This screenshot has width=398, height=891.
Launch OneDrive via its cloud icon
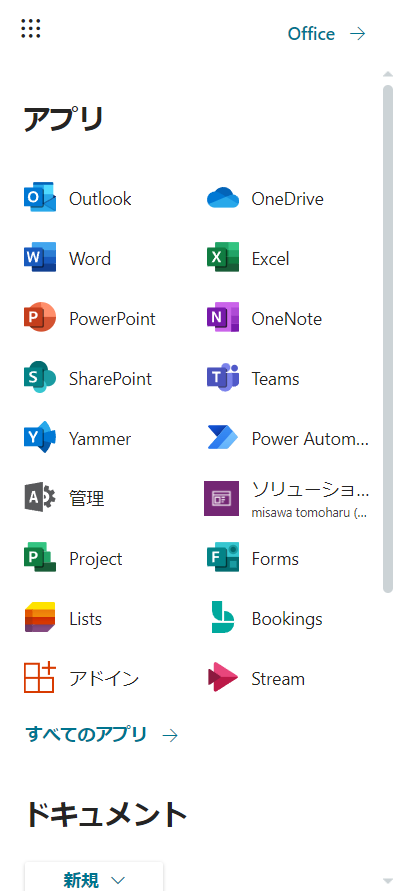pos(223,198)
